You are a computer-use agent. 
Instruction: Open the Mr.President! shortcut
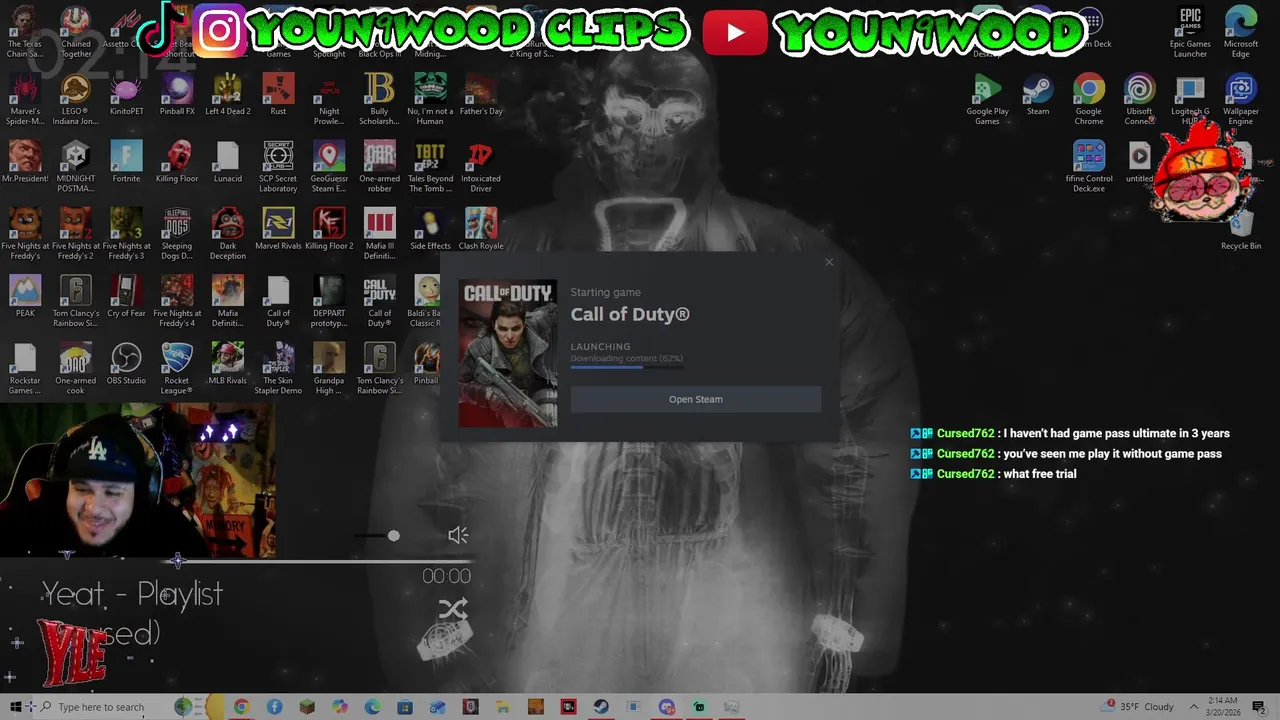click(x=25, y=162)
